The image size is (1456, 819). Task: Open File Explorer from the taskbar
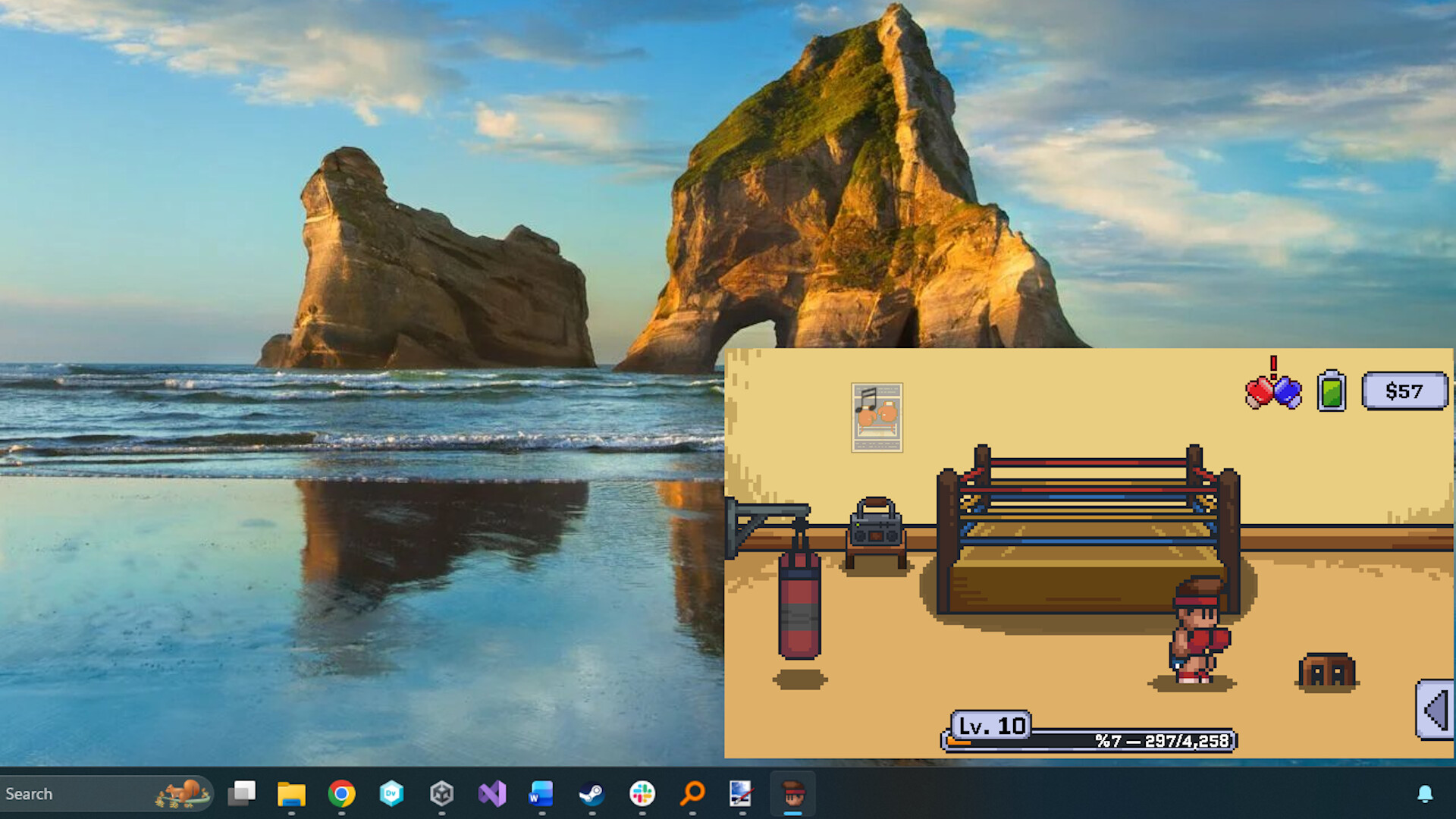point(292,794)
